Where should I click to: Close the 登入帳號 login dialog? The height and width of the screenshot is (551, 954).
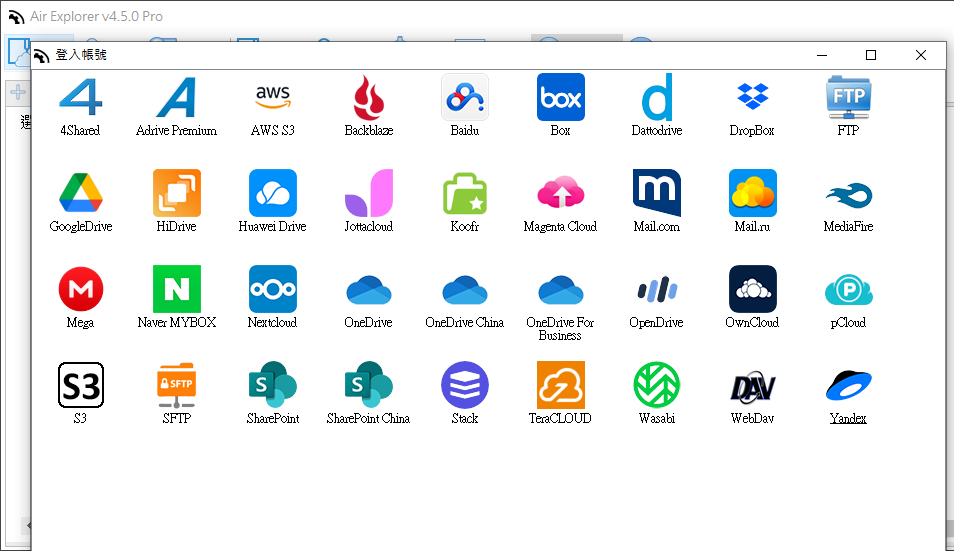921,55
